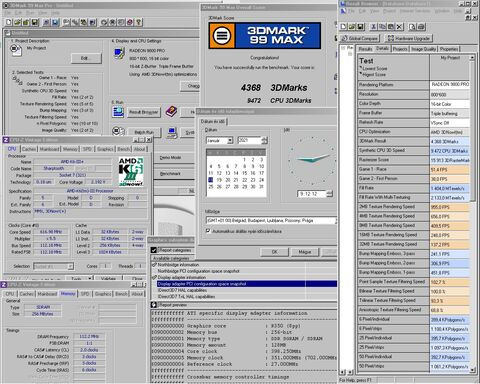
Task: Expand tree node in Result Browser left pane
Action: tap(343, 48)
